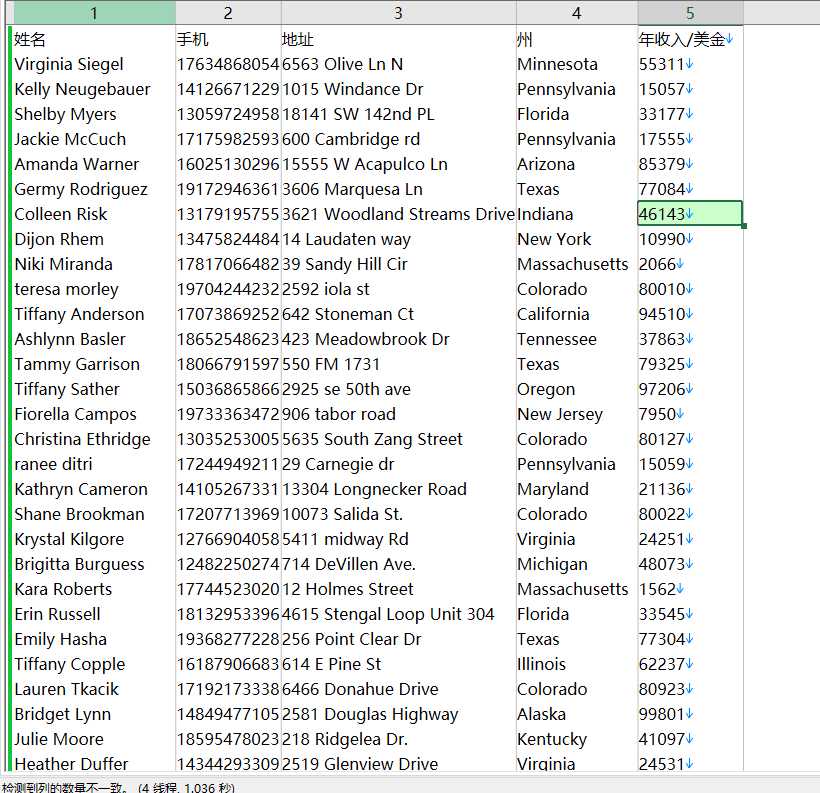The image size is (820, 793).
Task: Select the cell Lauren Tkacik
Action: 93,689
